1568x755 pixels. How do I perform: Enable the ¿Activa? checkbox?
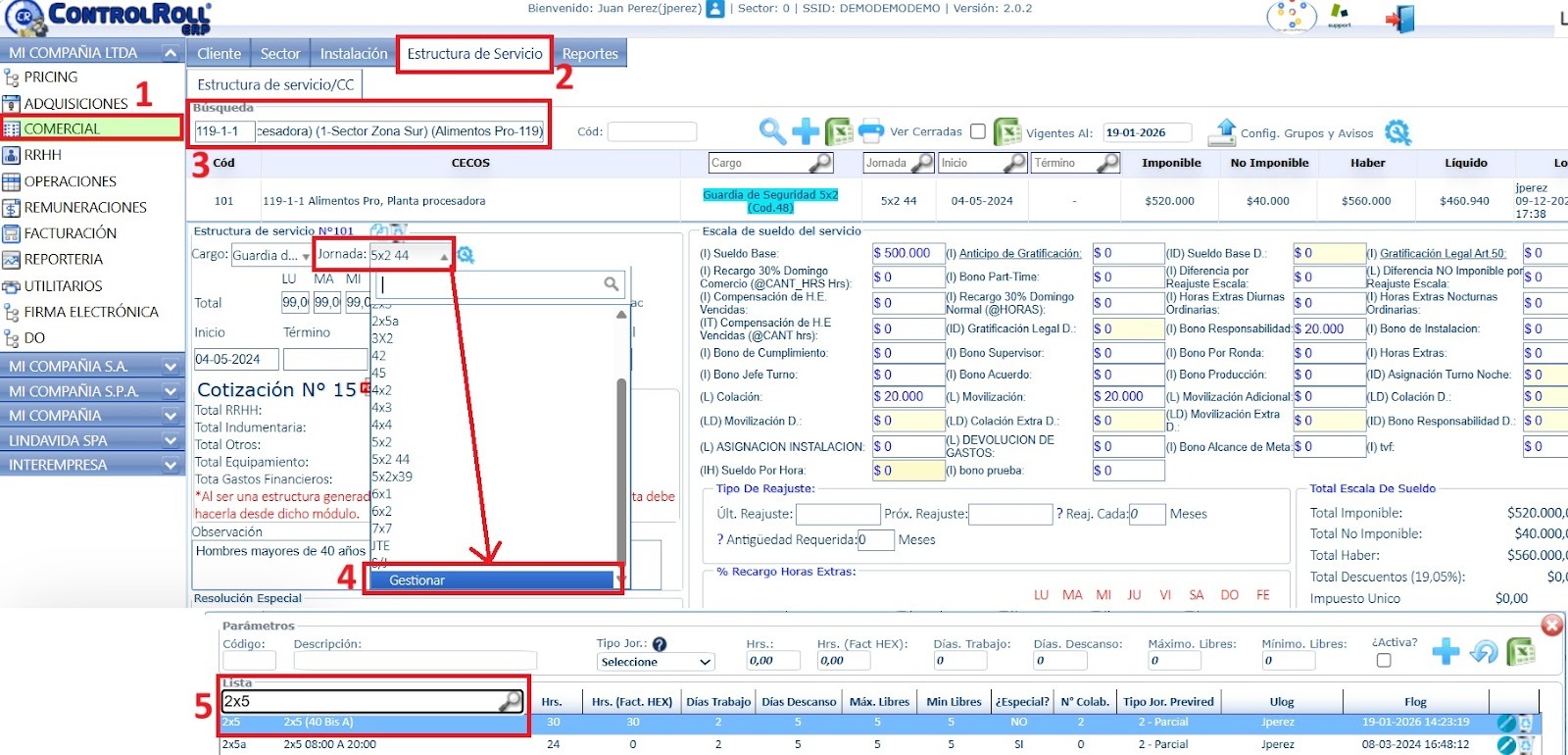[x=1383, y=661]
